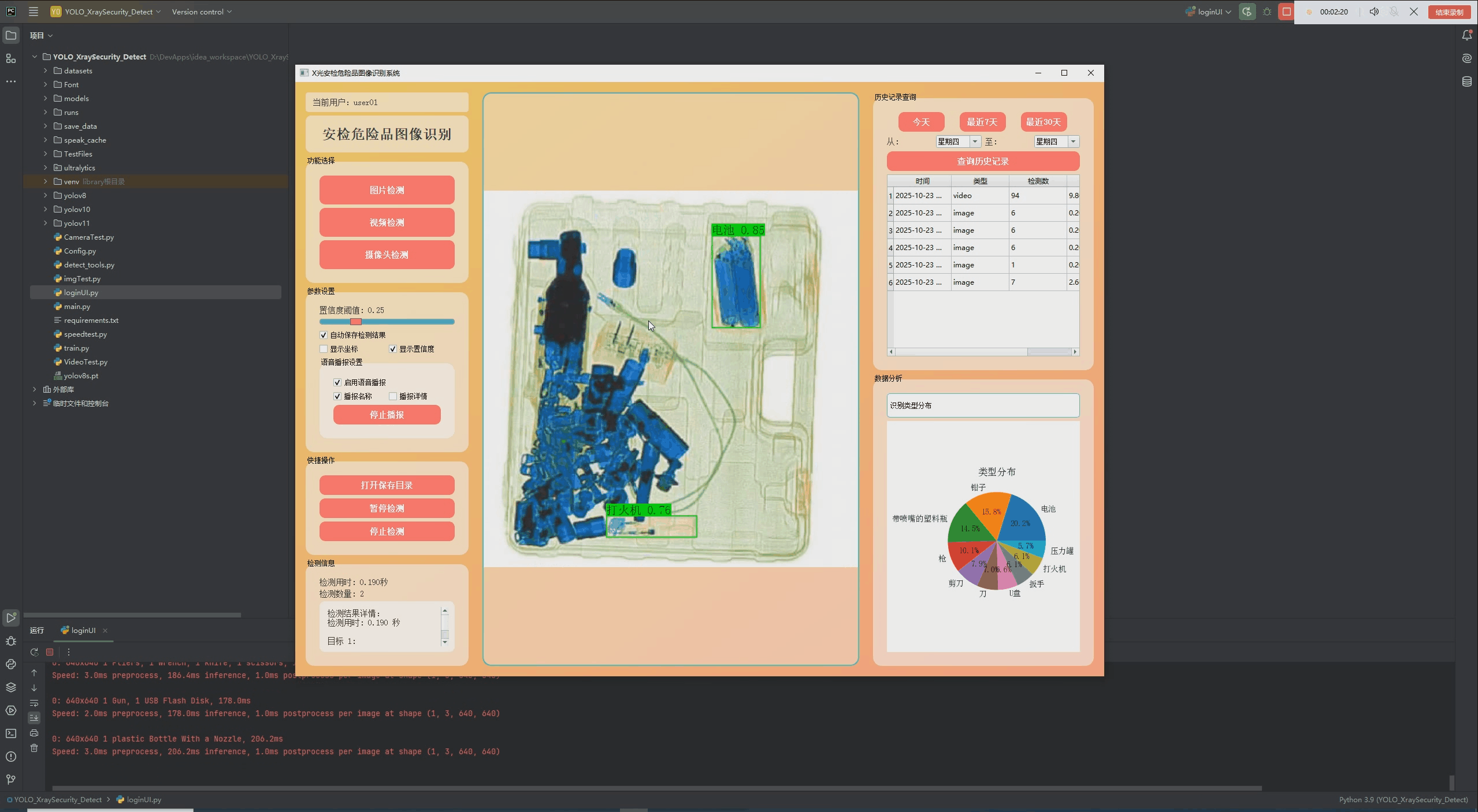This screenshot has height=812, width=1478.
Task: Click the 识别类型分布 input field
Action: pos(982,405)
